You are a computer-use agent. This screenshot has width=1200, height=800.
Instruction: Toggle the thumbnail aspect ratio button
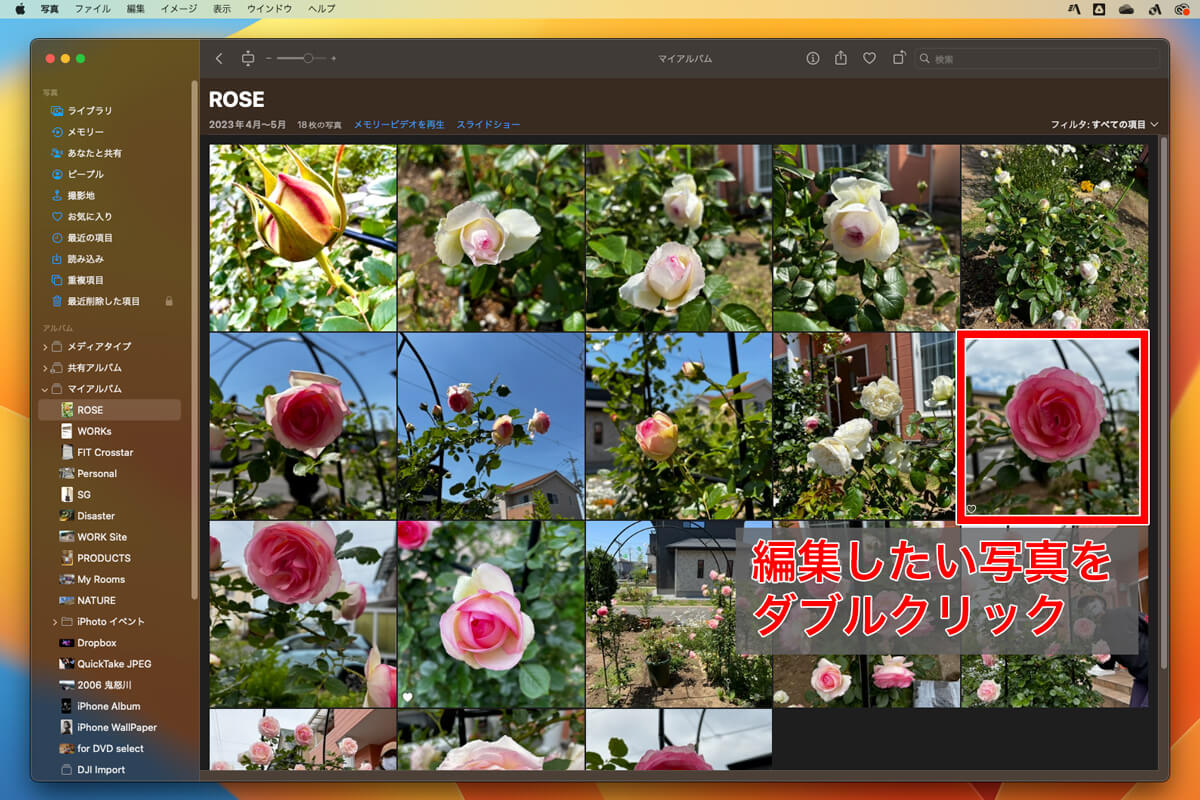coord(248,59)
